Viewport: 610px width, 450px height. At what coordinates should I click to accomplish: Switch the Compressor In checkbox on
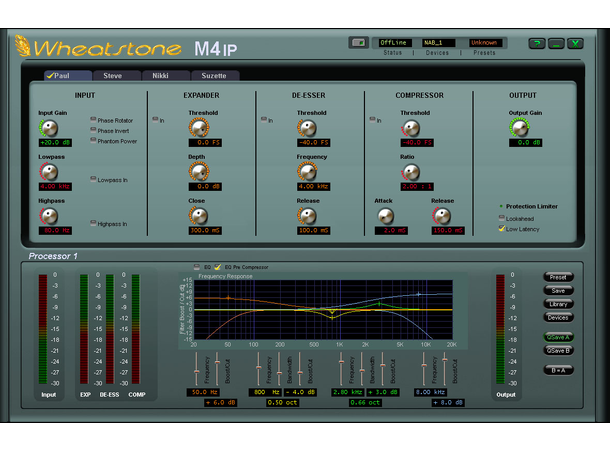(x=372, y=119)
